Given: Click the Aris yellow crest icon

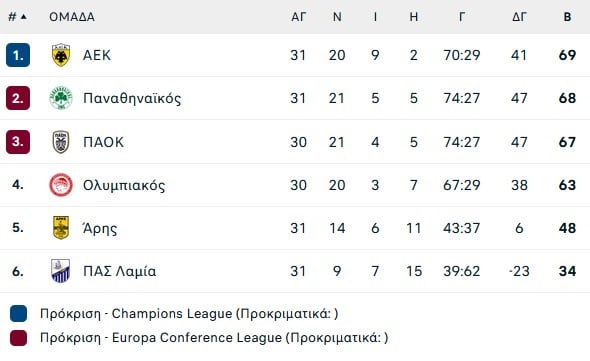Looking at the screenshot, I should [x=61, y=228].
